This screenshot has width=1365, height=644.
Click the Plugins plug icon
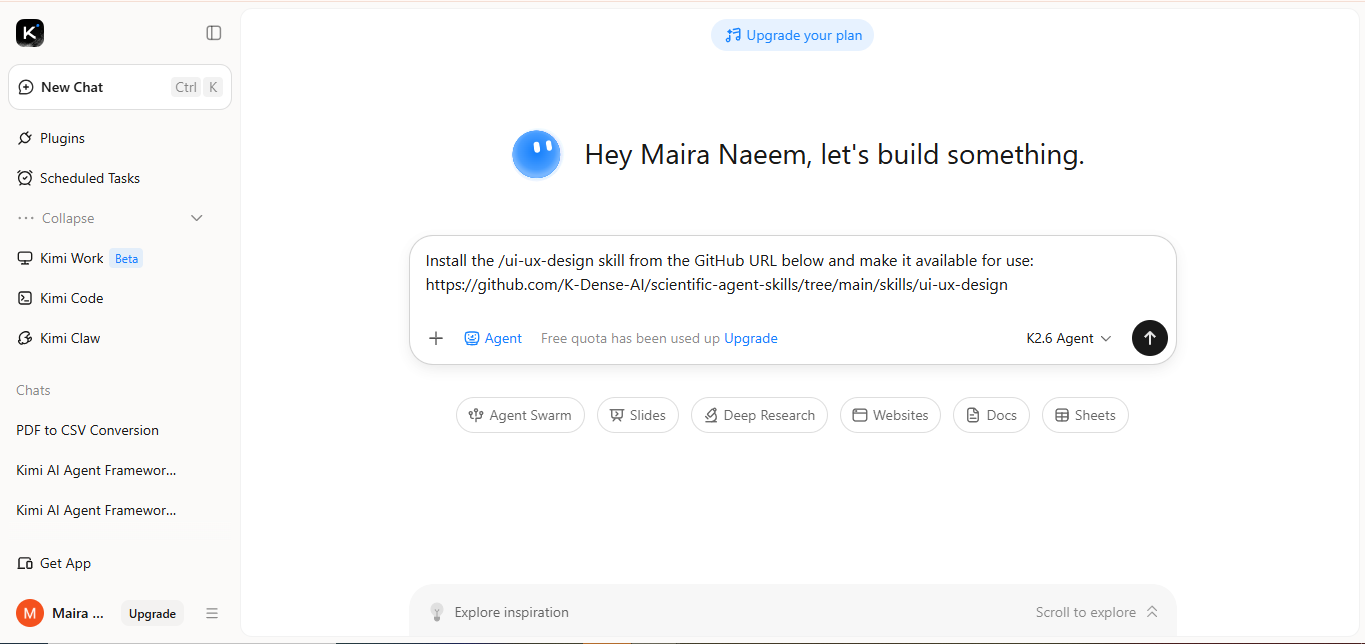pos(25,138)
